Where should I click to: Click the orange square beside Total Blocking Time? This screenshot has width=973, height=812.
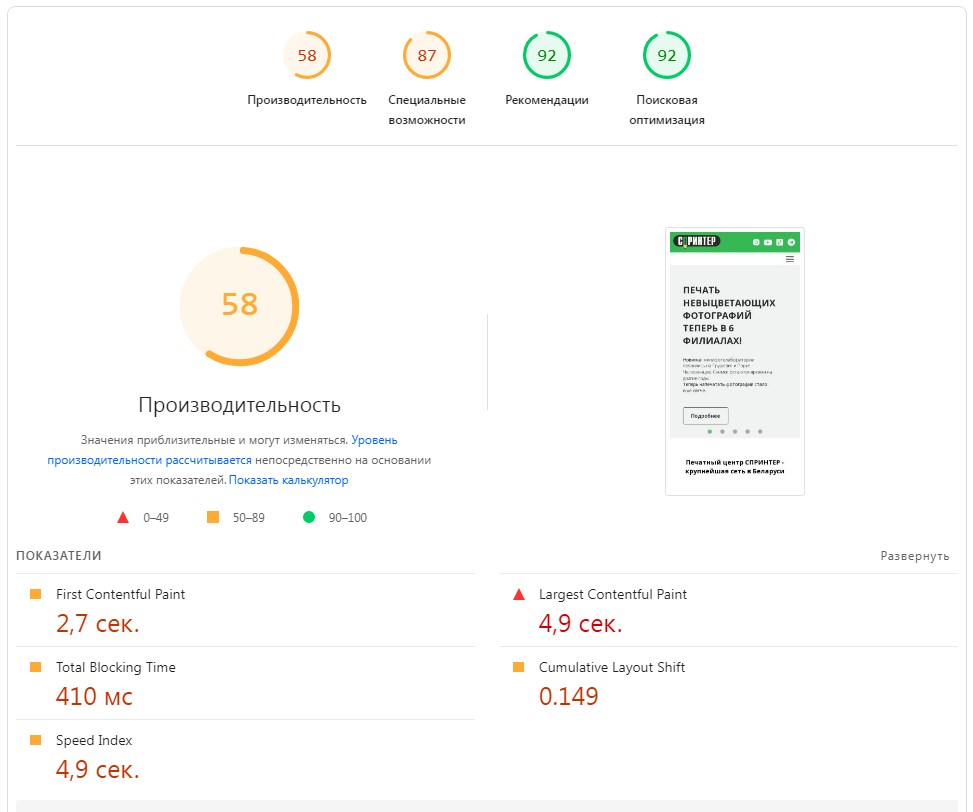click(x=36, y=667)
